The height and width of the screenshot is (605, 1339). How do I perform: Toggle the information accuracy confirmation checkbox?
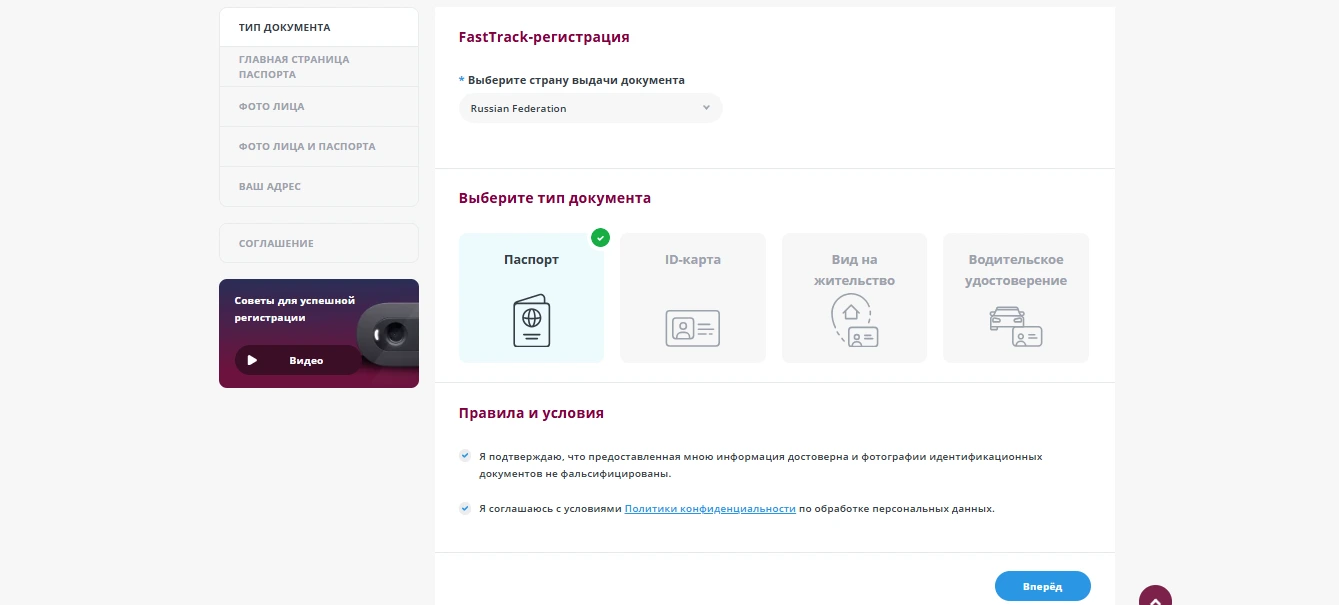[465, 456]
